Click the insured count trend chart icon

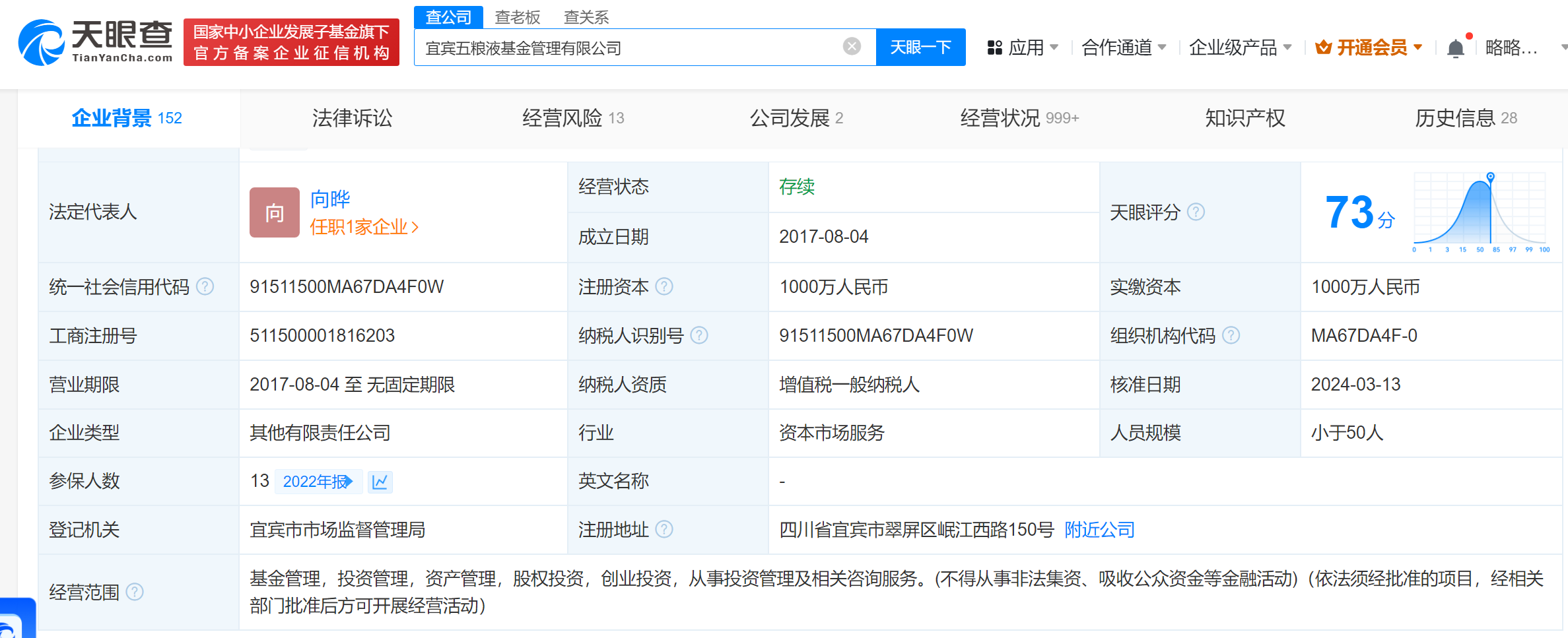click(x=380, y=482)
